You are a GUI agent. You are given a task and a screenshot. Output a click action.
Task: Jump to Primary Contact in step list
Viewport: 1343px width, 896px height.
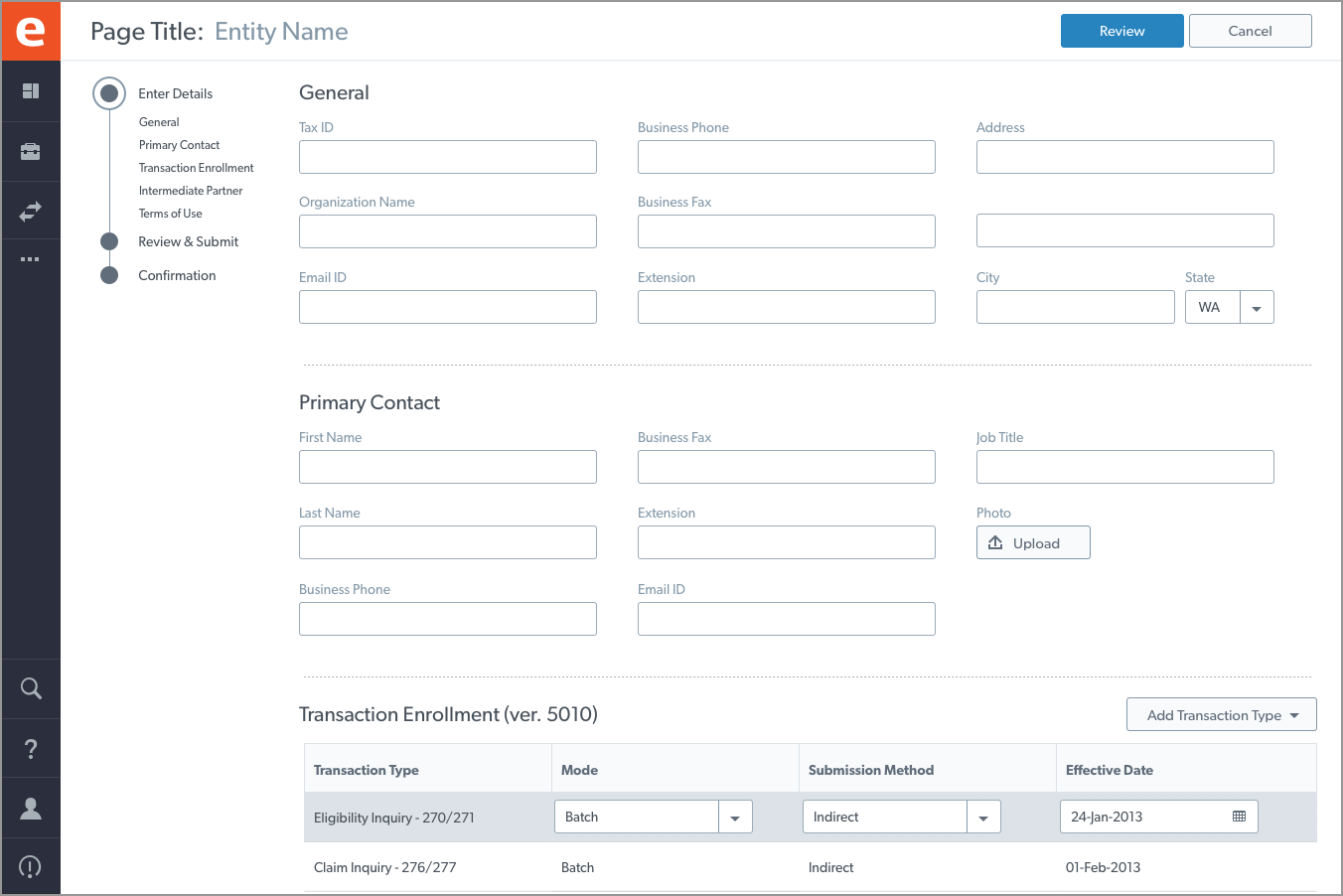pos(179,145)
